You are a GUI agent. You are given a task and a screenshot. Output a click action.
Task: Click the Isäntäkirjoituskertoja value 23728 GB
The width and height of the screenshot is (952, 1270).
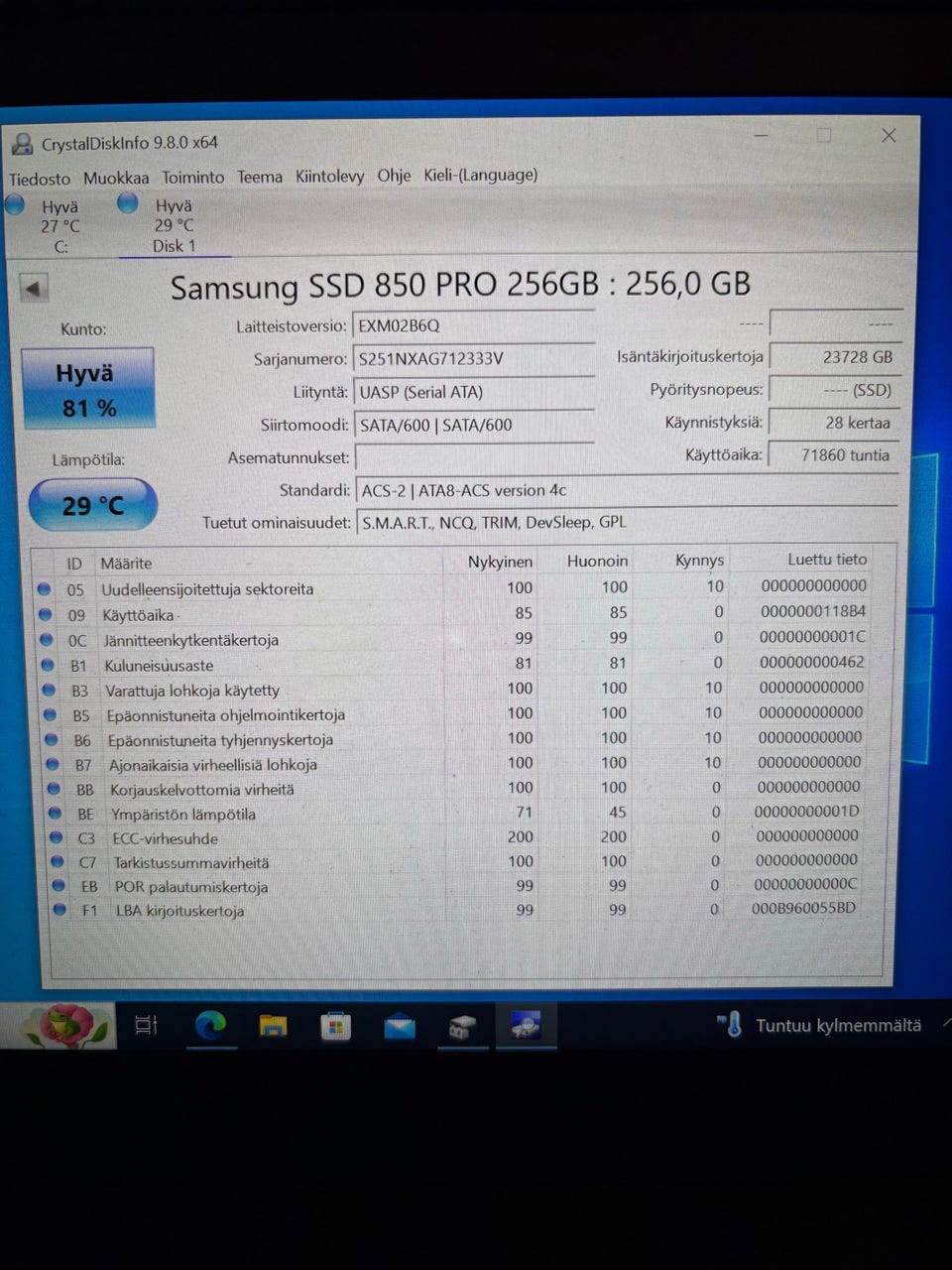835,356
